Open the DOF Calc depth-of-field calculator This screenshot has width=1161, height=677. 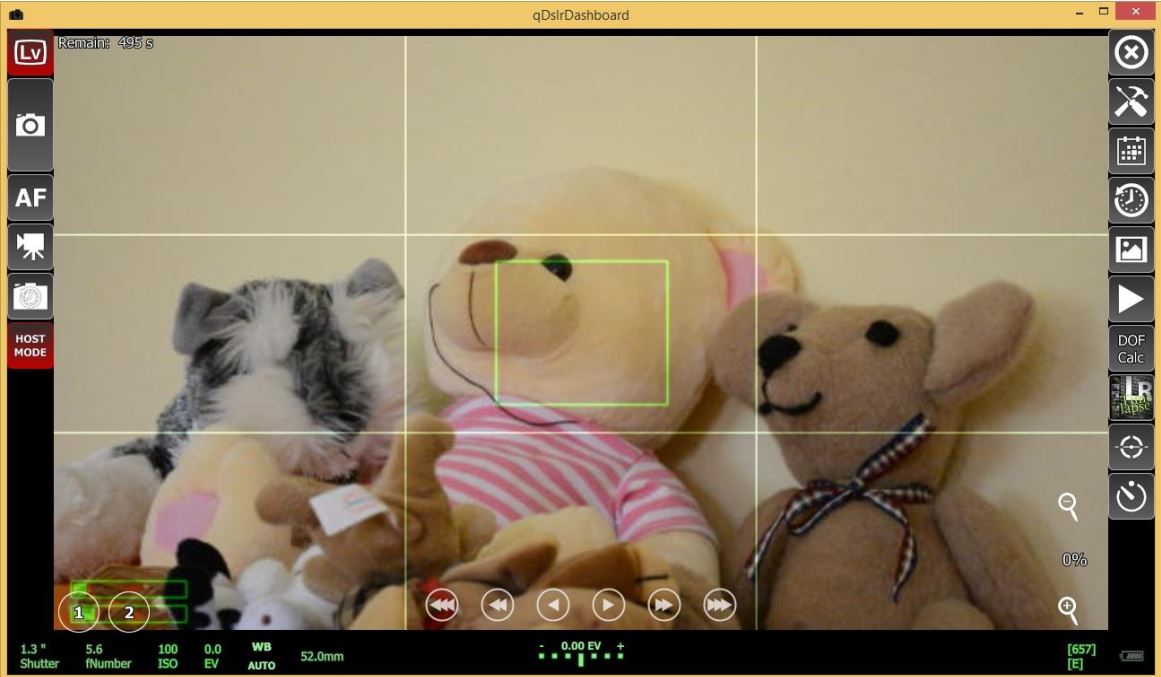pyautogui.click(x=1131, y=346)
